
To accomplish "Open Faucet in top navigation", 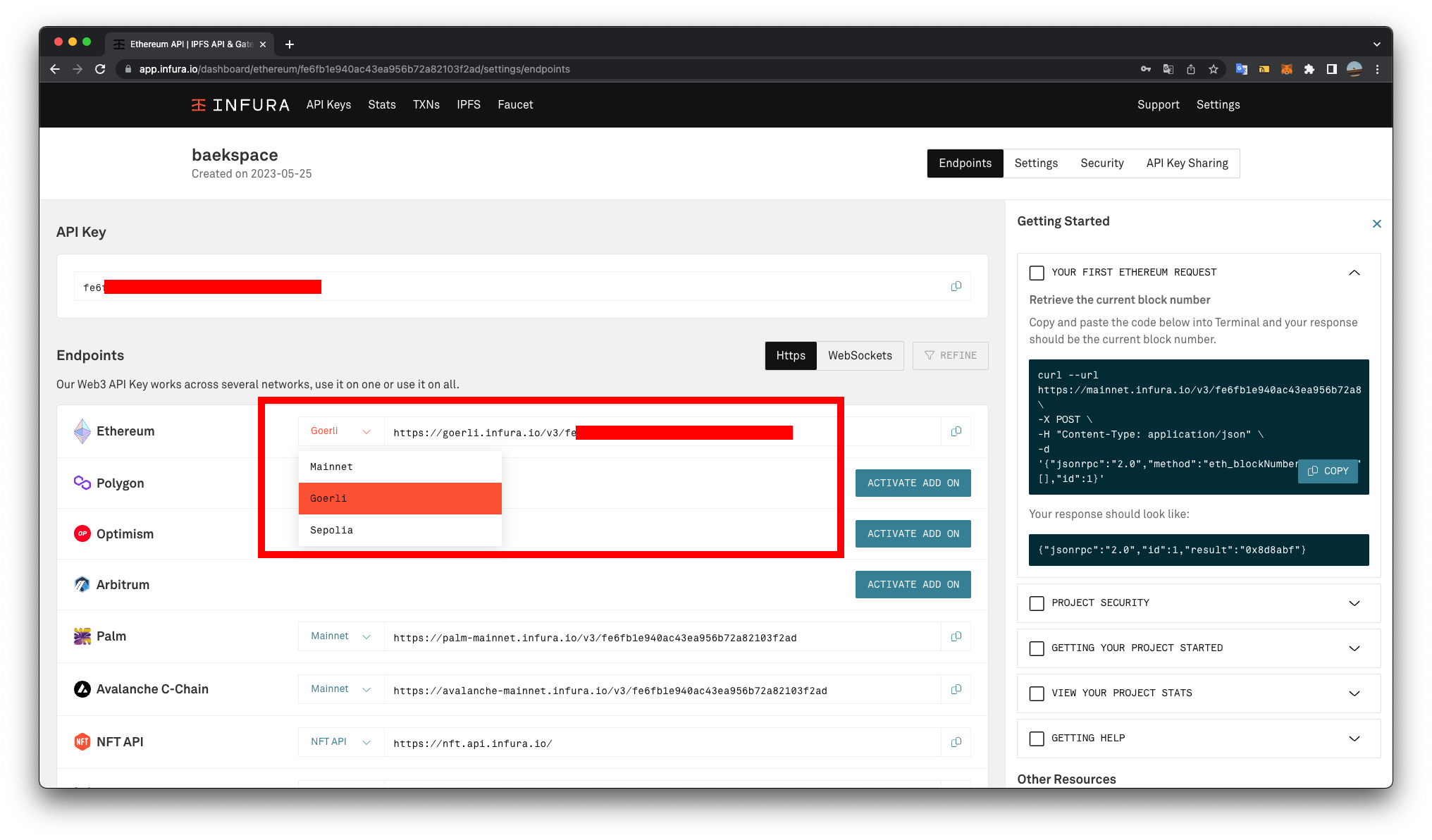I will (x=515, y=105).
